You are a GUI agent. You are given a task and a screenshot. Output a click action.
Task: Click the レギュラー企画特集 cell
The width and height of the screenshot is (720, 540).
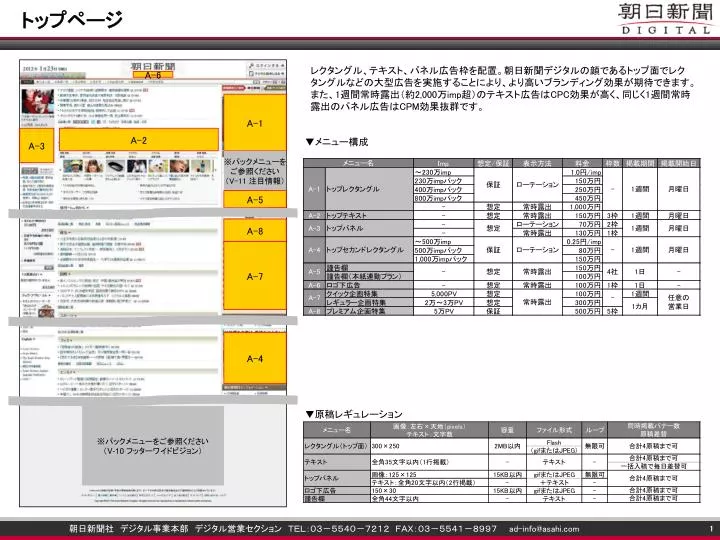click(x=369, y=302)
